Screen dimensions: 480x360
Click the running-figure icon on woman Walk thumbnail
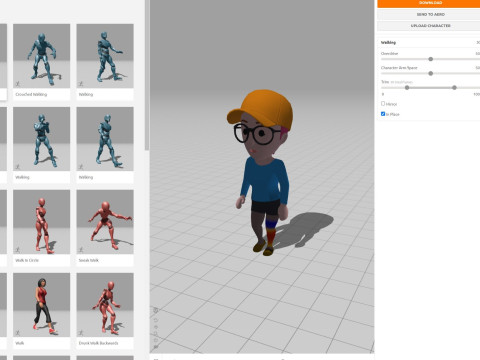18,333
